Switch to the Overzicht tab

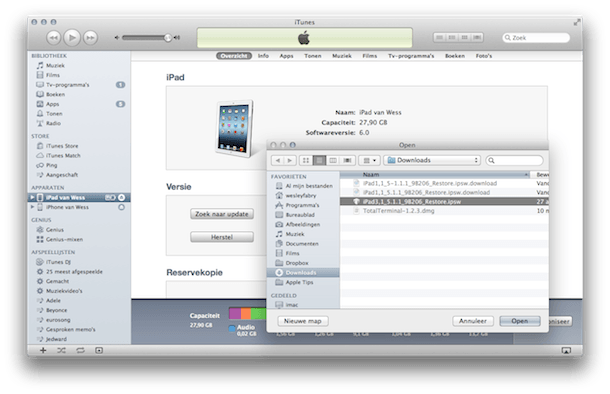click(x=234, y=56)
